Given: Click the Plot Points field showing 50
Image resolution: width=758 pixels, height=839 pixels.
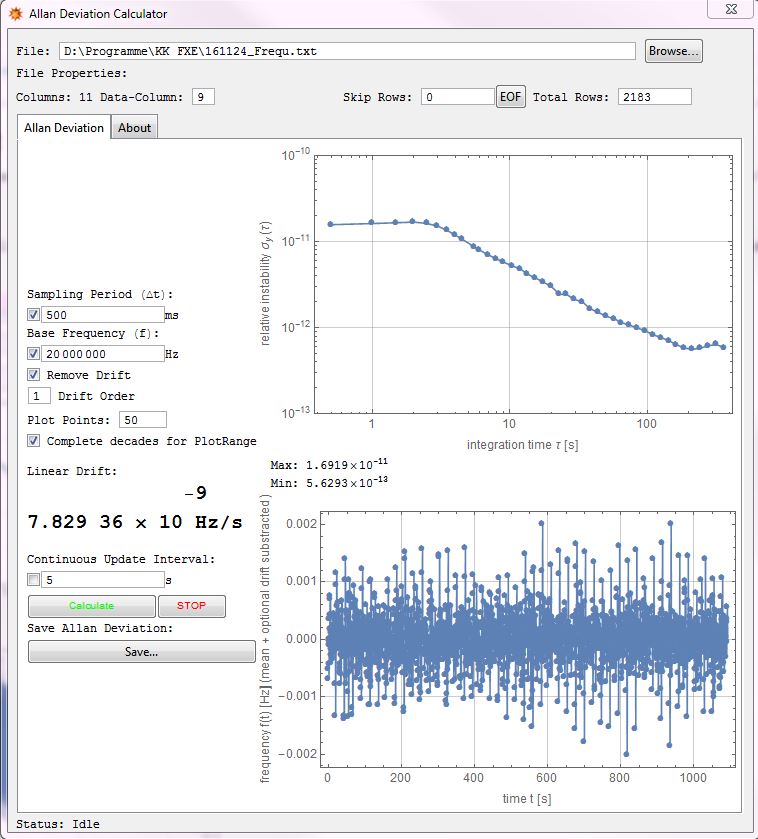Looking at the screenshot, I should 143,420.
